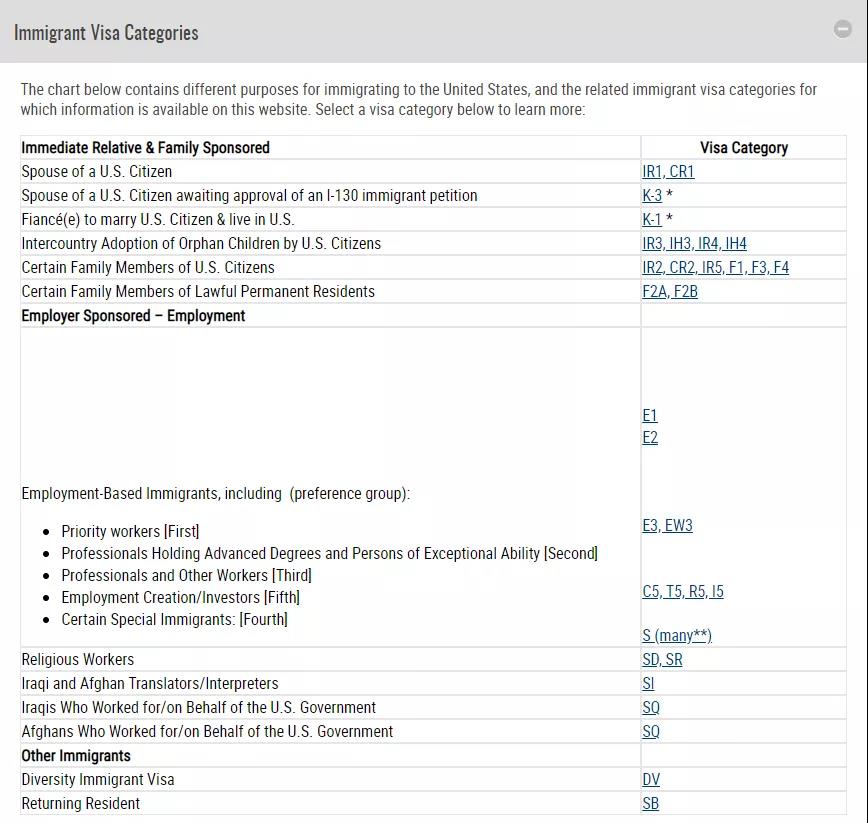Open the SB returning resident link

[650, 804]
